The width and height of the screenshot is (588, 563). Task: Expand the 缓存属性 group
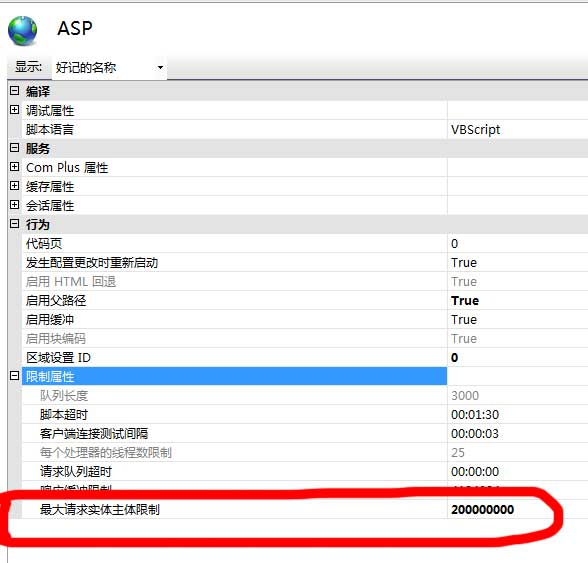(x=14, y=186)
